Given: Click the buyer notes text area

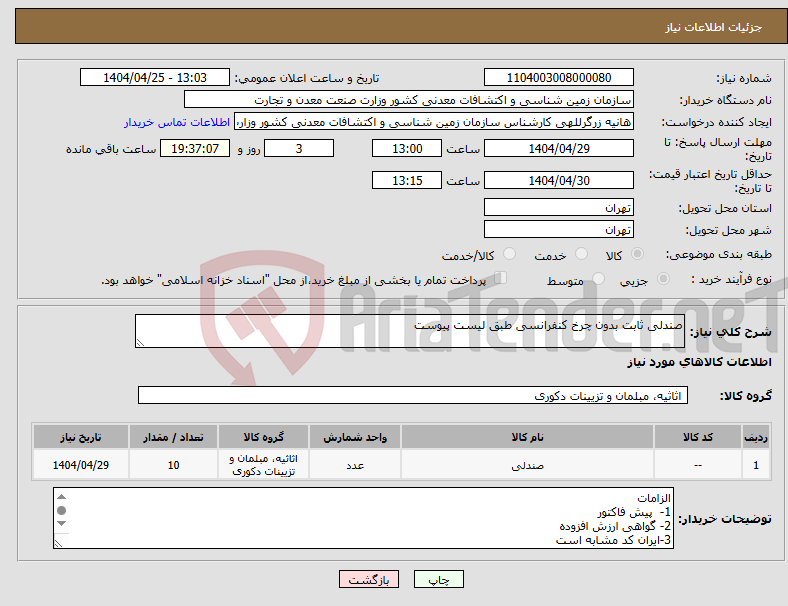Looking at the screenshot, I should coord(363,518).
